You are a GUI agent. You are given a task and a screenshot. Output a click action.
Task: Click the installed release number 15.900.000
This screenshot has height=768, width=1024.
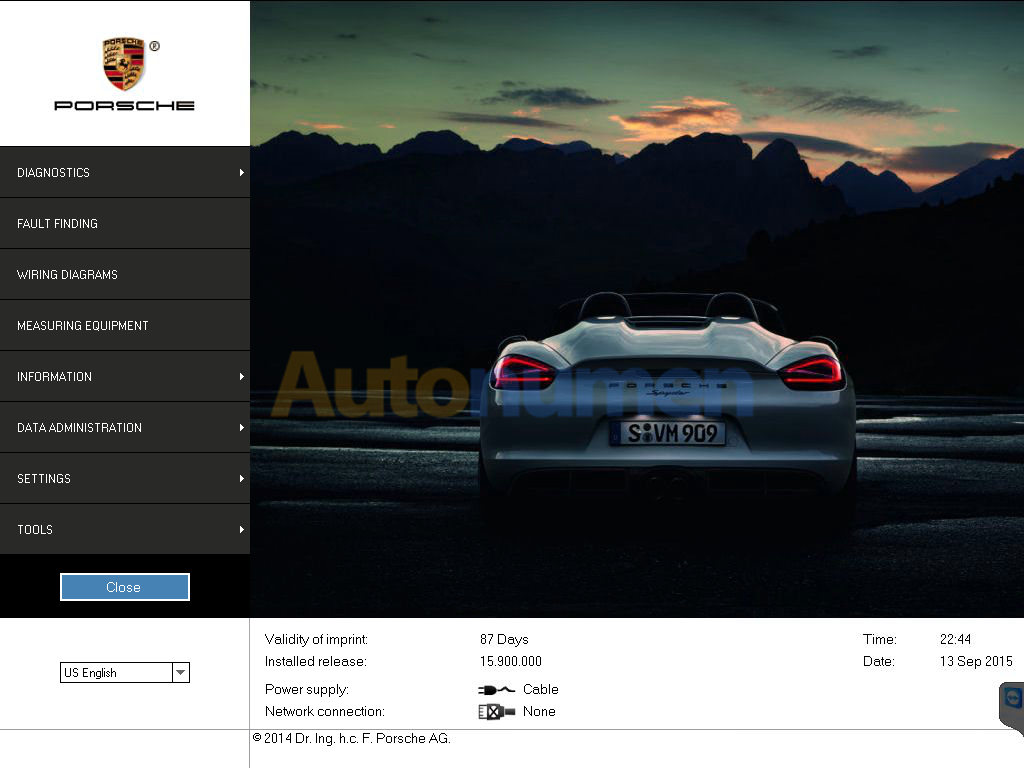click(511, 662)
